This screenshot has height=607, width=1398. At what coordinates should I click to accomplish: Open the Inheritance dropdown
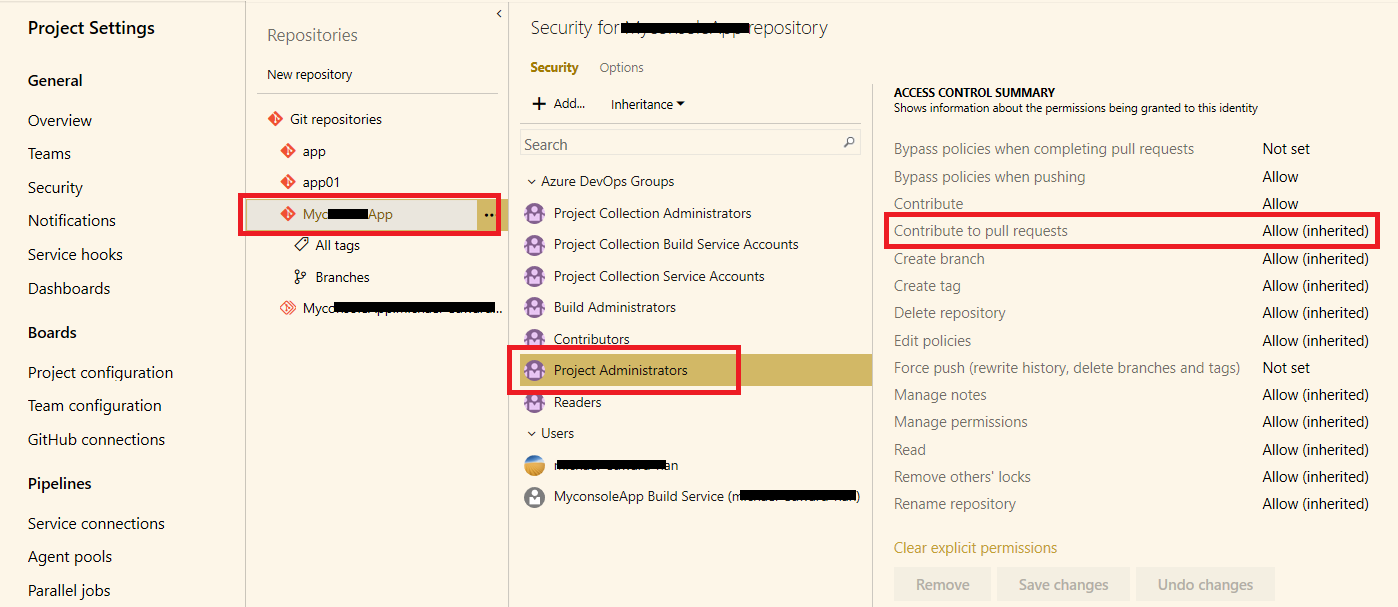tap(647, 104)
